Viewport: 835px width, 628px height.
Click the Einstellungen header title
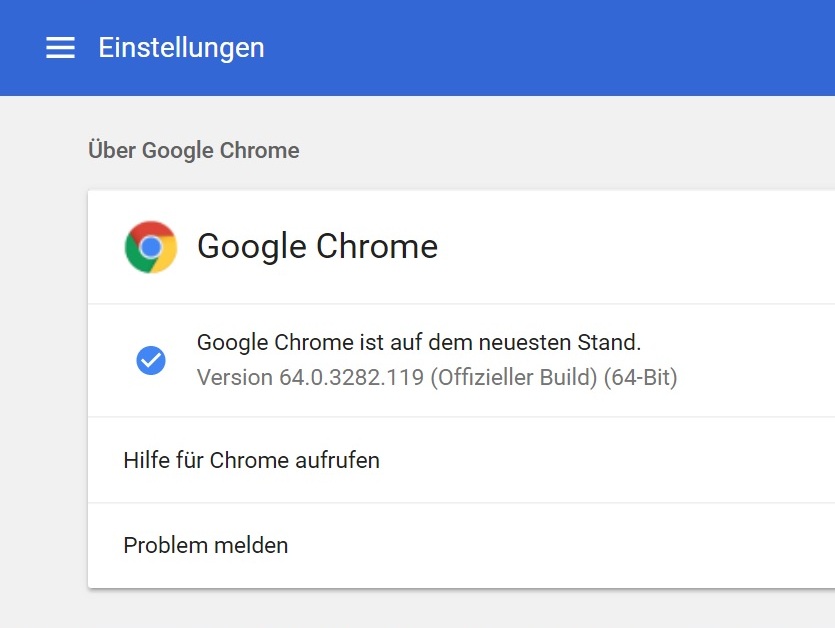point(181,47)
